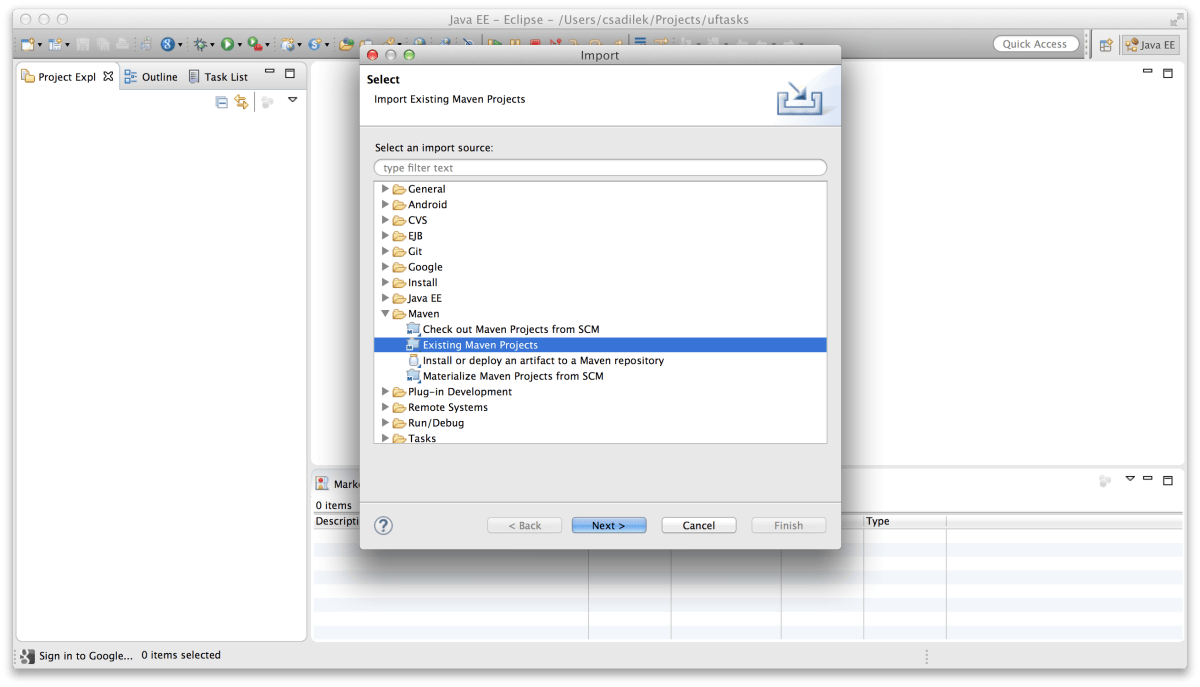This screenshot has width=1200, height=687.
Task: Click the open folder toolbar icon
Action: coord(346,44)
